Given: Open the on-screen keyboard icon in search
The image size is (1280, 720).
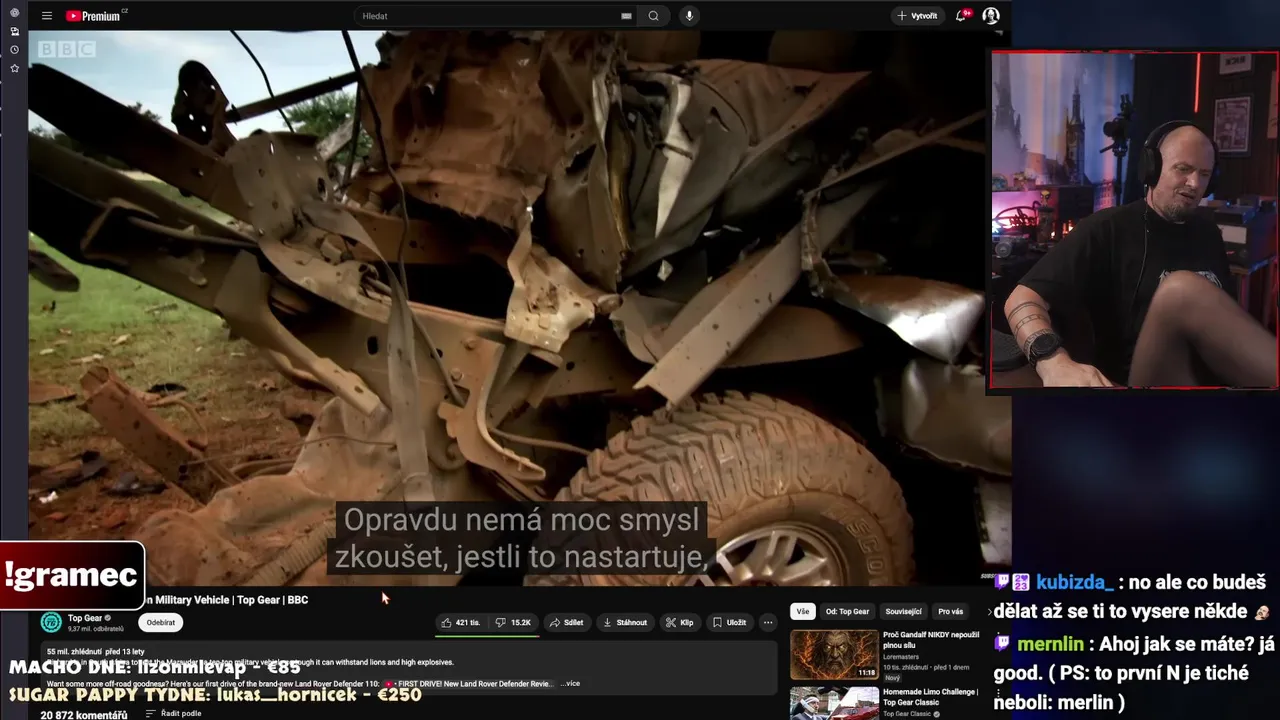Looking at the screenshot, I should tap(626, 16).
